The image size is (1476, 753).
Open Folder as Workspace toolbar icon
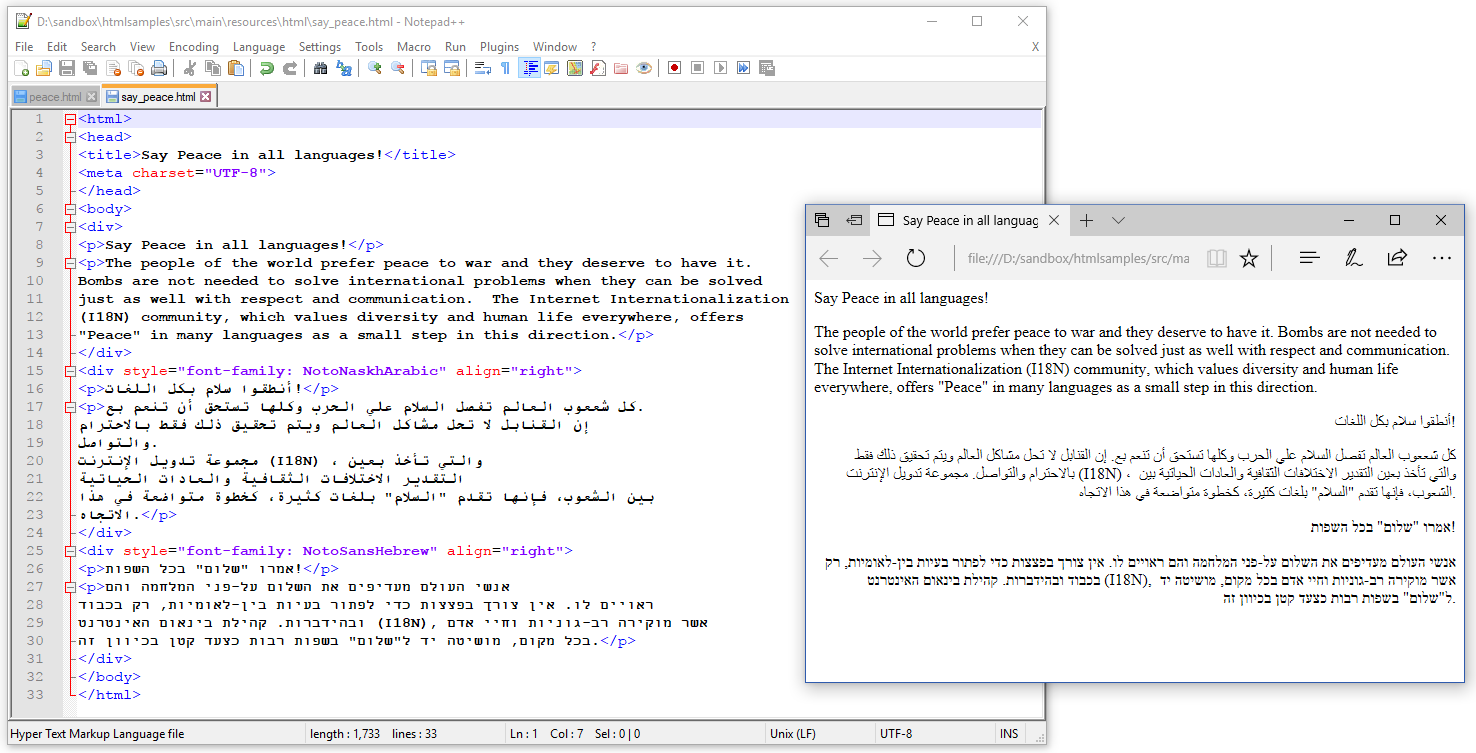(x=621, y=68)
